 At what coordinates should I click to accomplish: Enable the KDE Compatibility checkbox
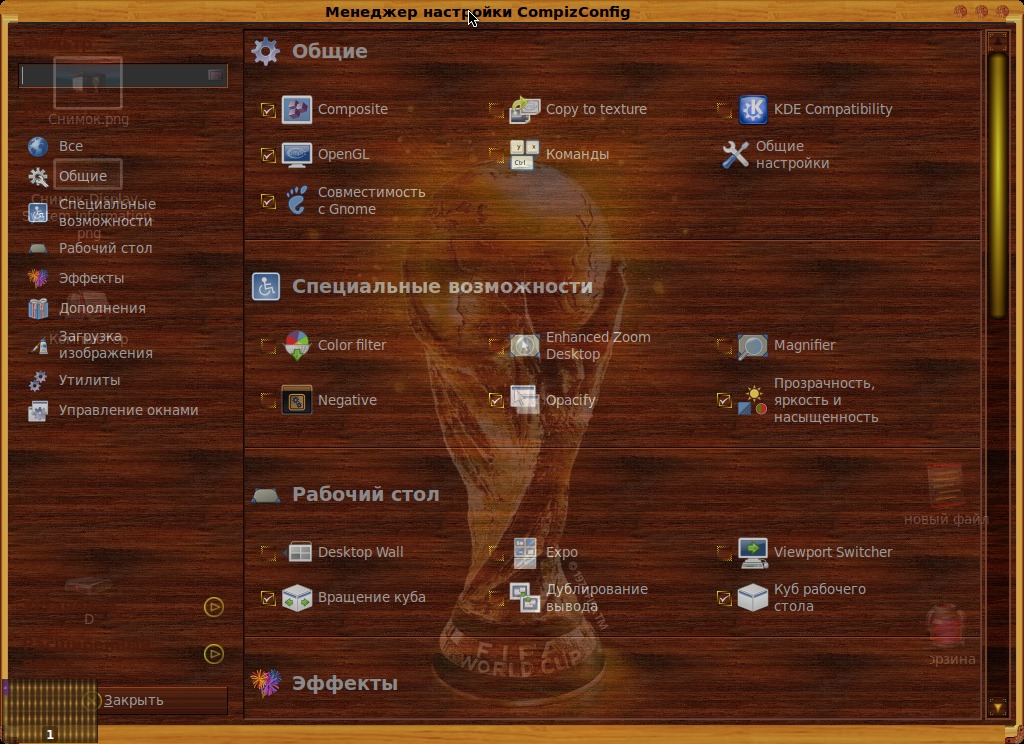point(724,110)
